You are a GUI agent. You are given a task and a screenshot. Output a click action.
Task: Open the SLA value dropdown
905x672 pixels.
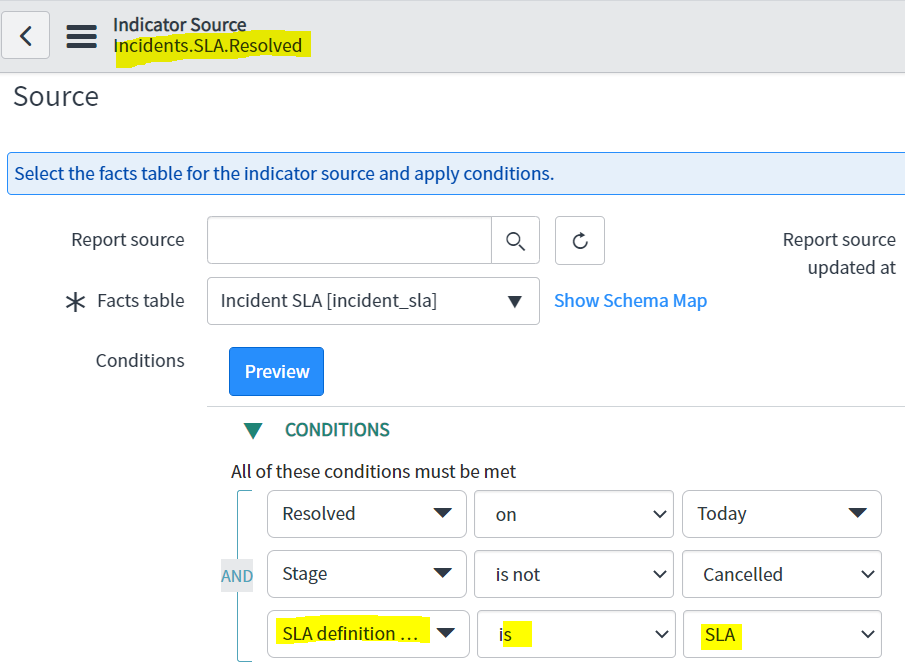[783, 634]
